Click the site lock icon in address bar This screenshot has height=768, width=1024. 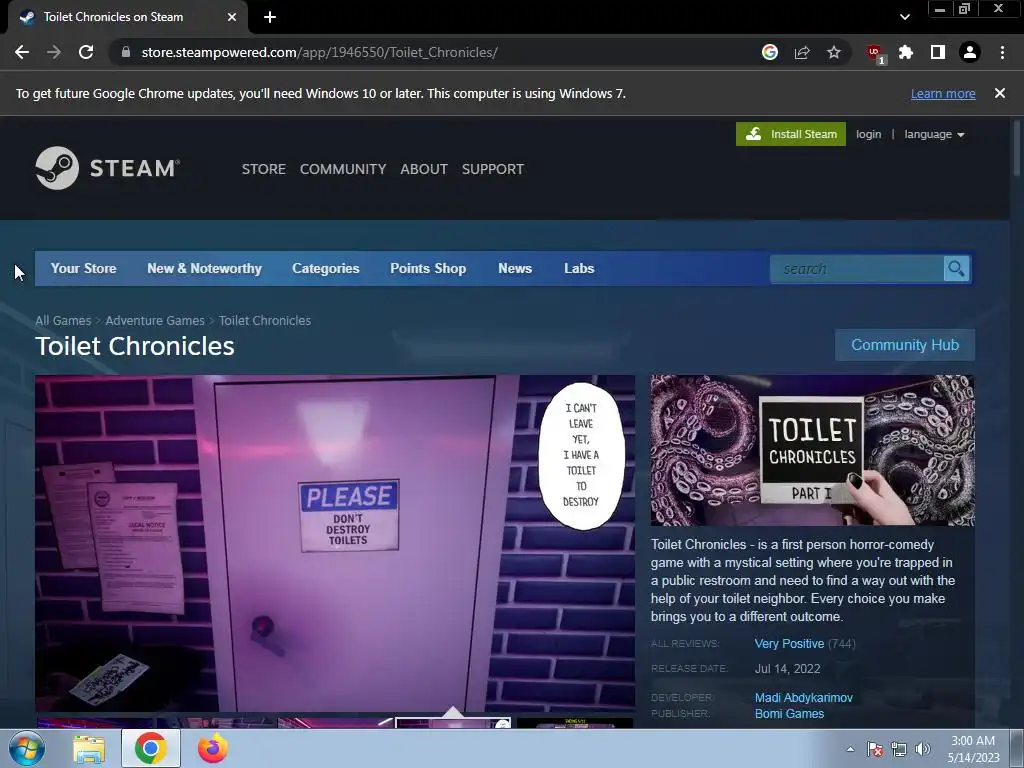click(x=126, y=52)
